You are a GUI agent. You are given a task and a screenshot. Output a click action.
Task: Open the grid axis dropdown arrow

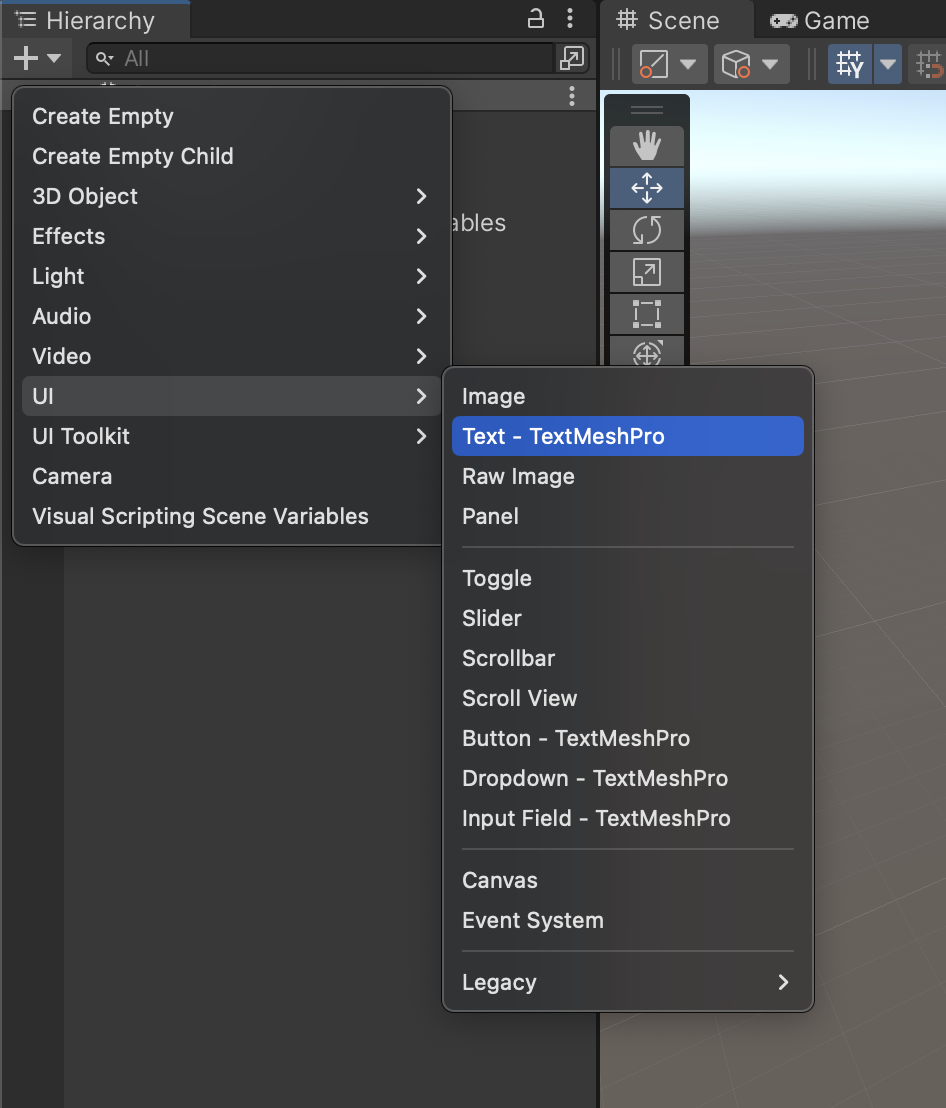click(x=888, y=64)
